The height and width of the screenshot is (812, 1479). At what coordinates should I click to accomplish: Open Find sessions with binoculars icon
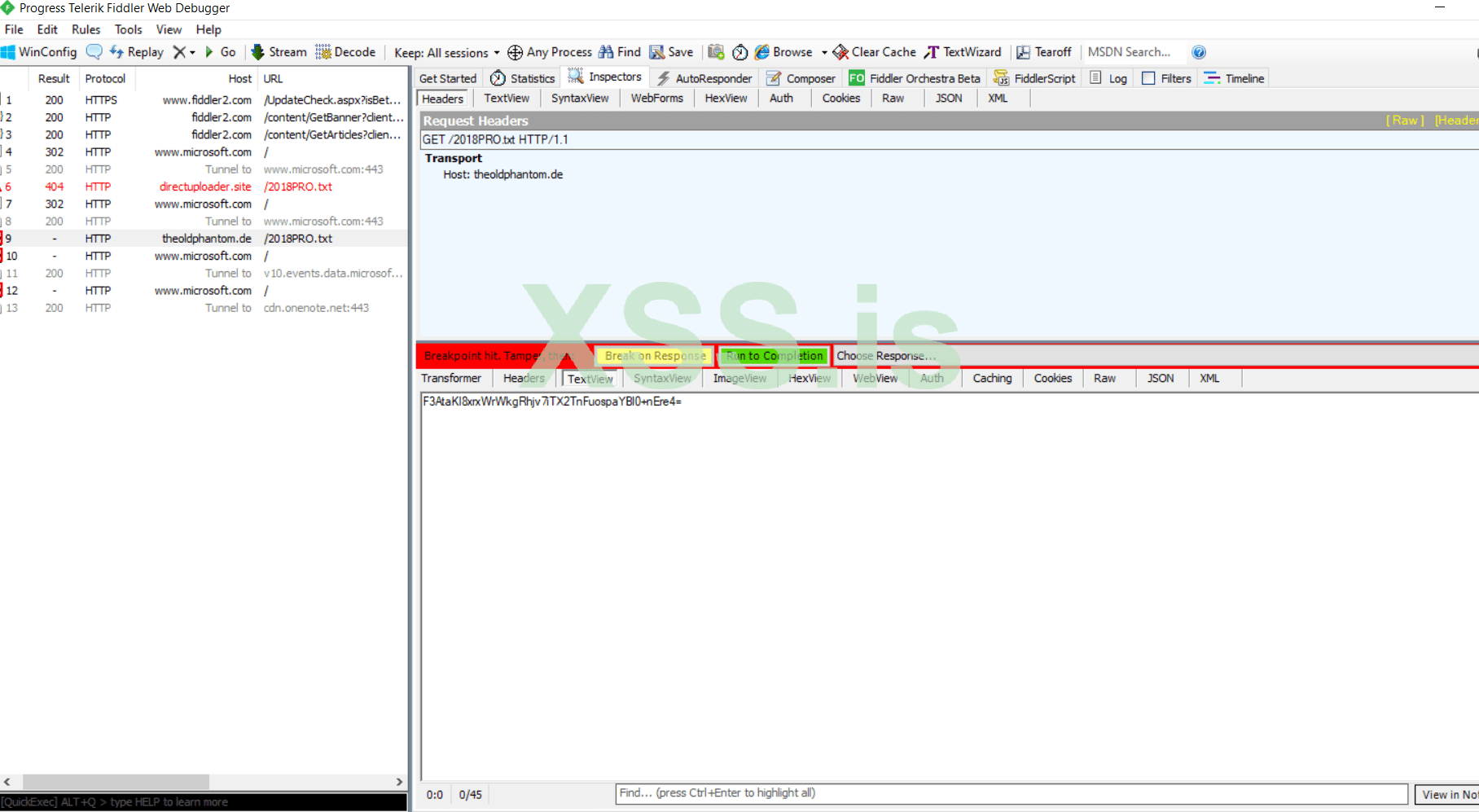(620, 52)
